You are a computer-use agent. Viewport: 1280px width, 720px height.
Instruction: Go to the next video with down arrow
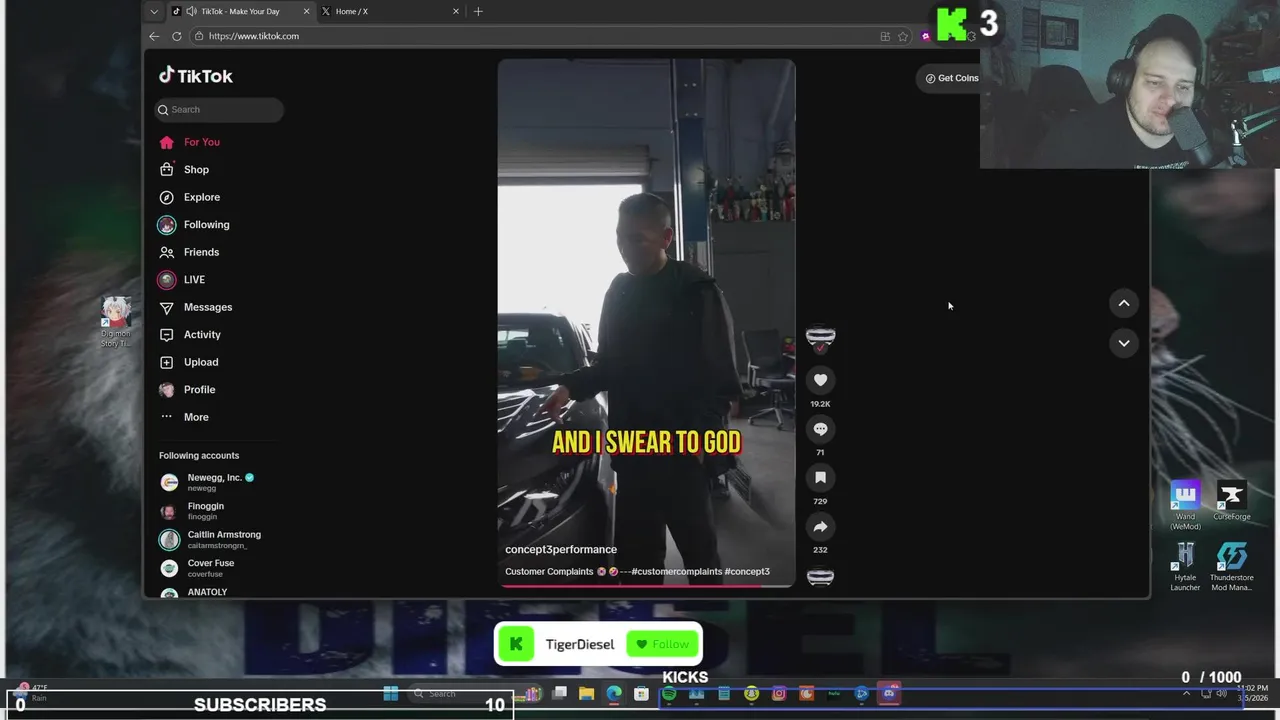[1124, 343]
